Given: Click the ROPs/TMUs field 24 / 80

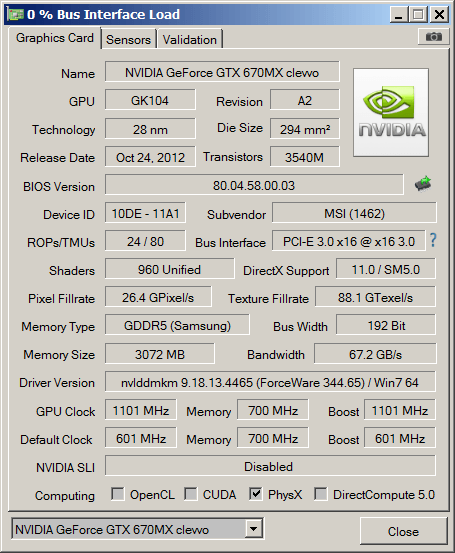Looking at the screenshot, I should (145, 241).
